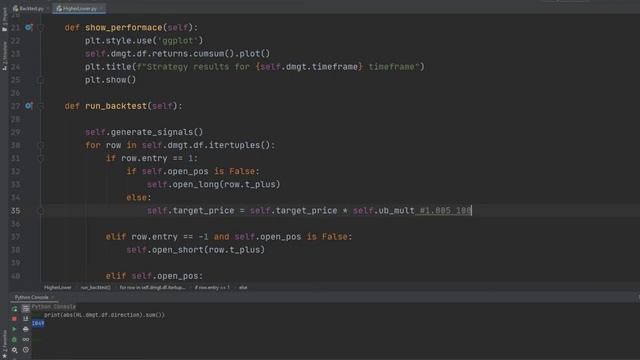Open the Project tool window sidebar button
Image resolution: width=640 pixels, height=360 pixels.
[4, 20]
